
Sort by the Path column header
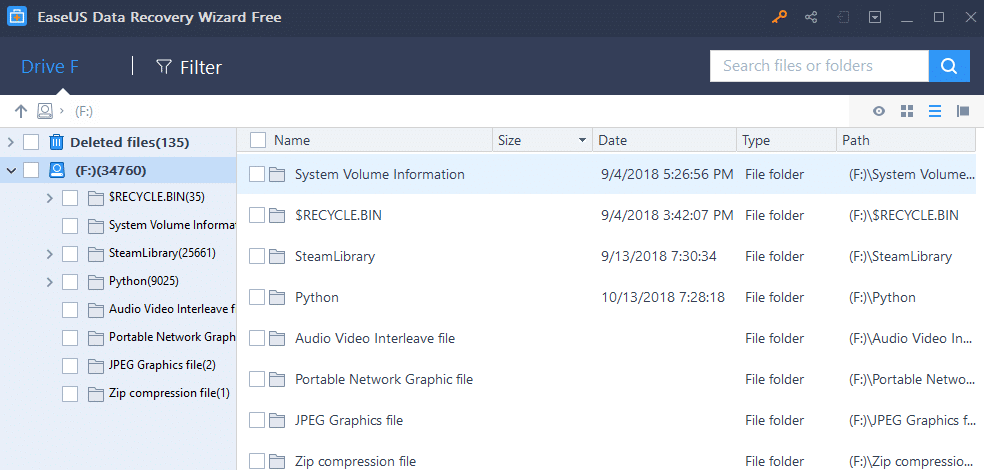click(x=856, y=141)
